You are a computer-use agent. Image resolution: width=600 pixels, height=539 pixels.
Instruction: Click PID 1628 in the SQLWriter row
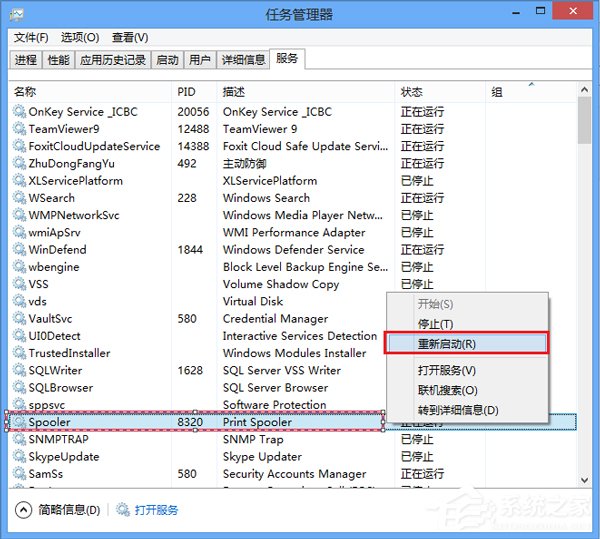pos(190,370)
